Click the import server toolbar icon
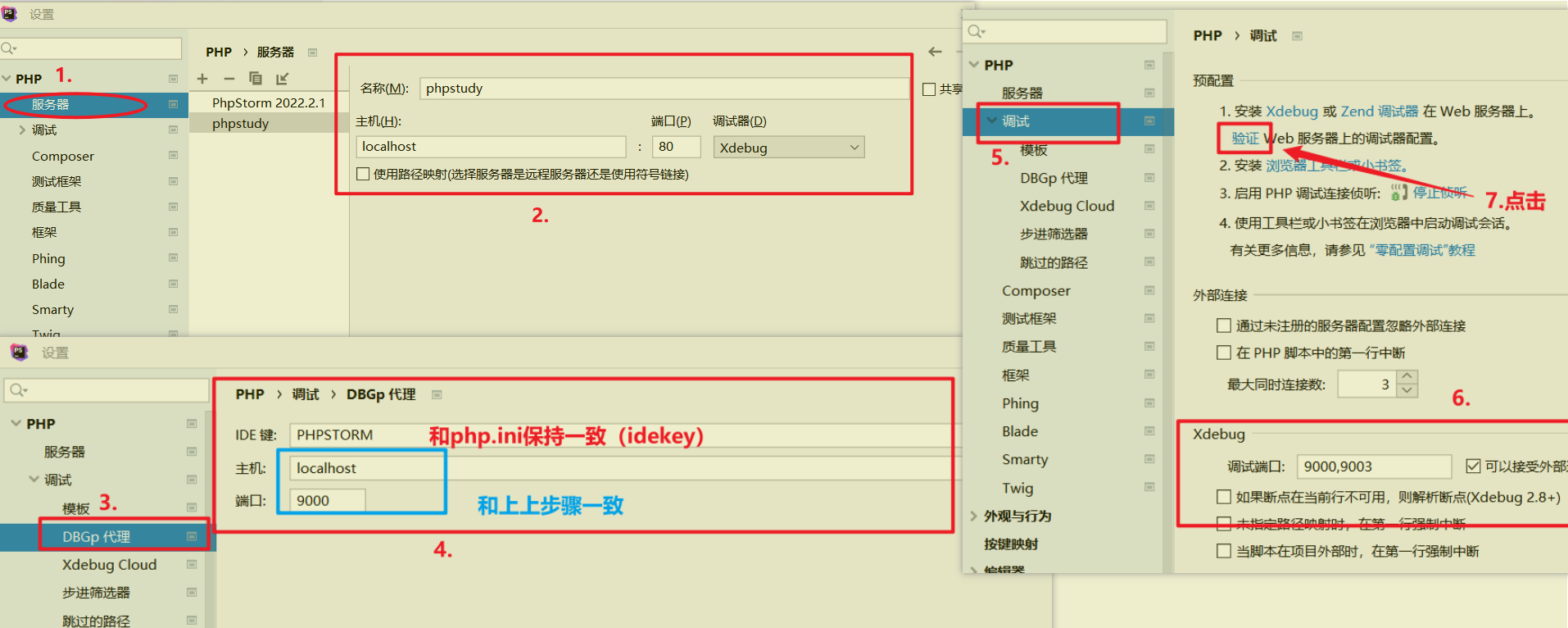 tap(283, 79)
